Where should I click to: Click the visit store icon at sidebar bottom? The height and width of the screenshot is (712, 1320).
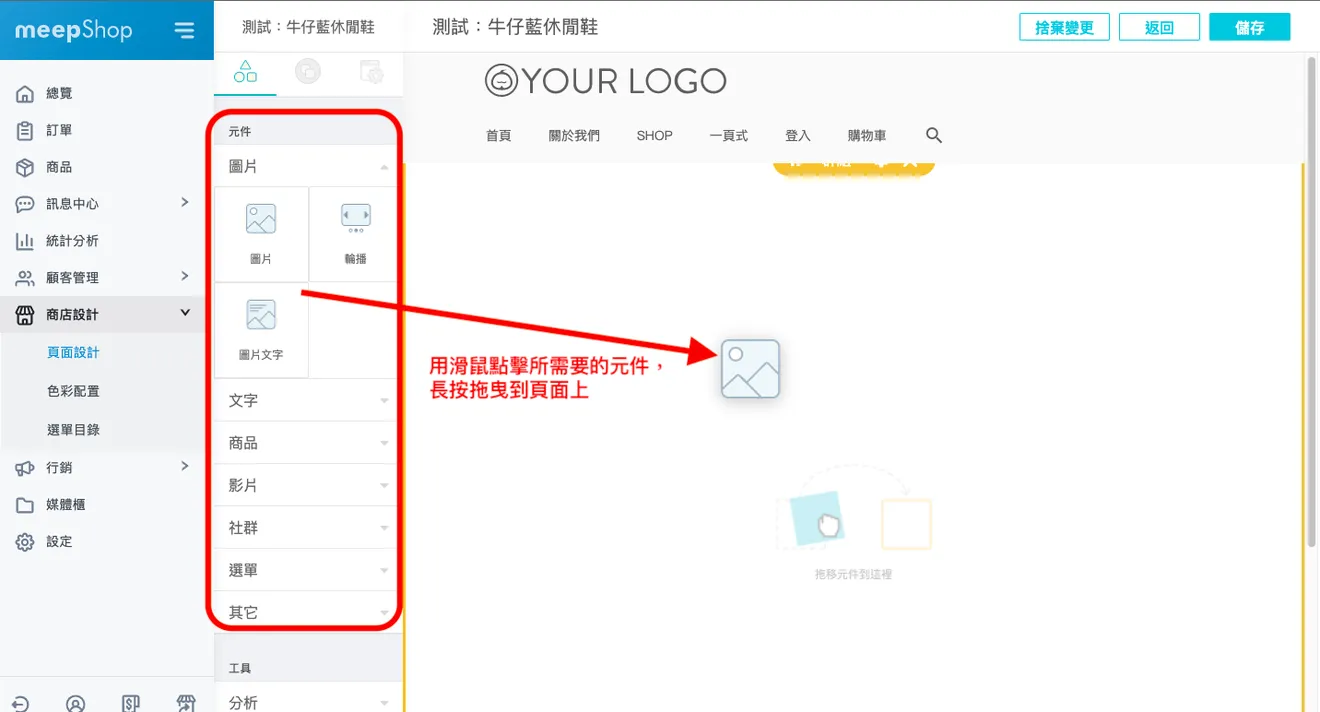(186, 703)
